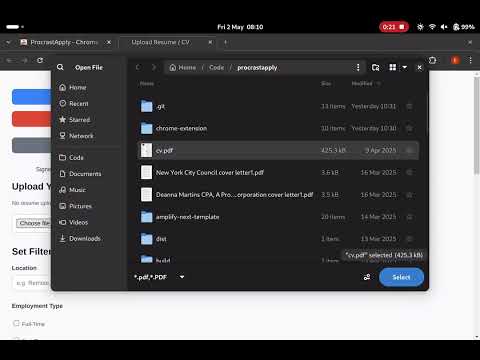The width and height of the screenshot is (480, 360).
Task: Sort files by Modified column
Action: [x=366, y=84]
